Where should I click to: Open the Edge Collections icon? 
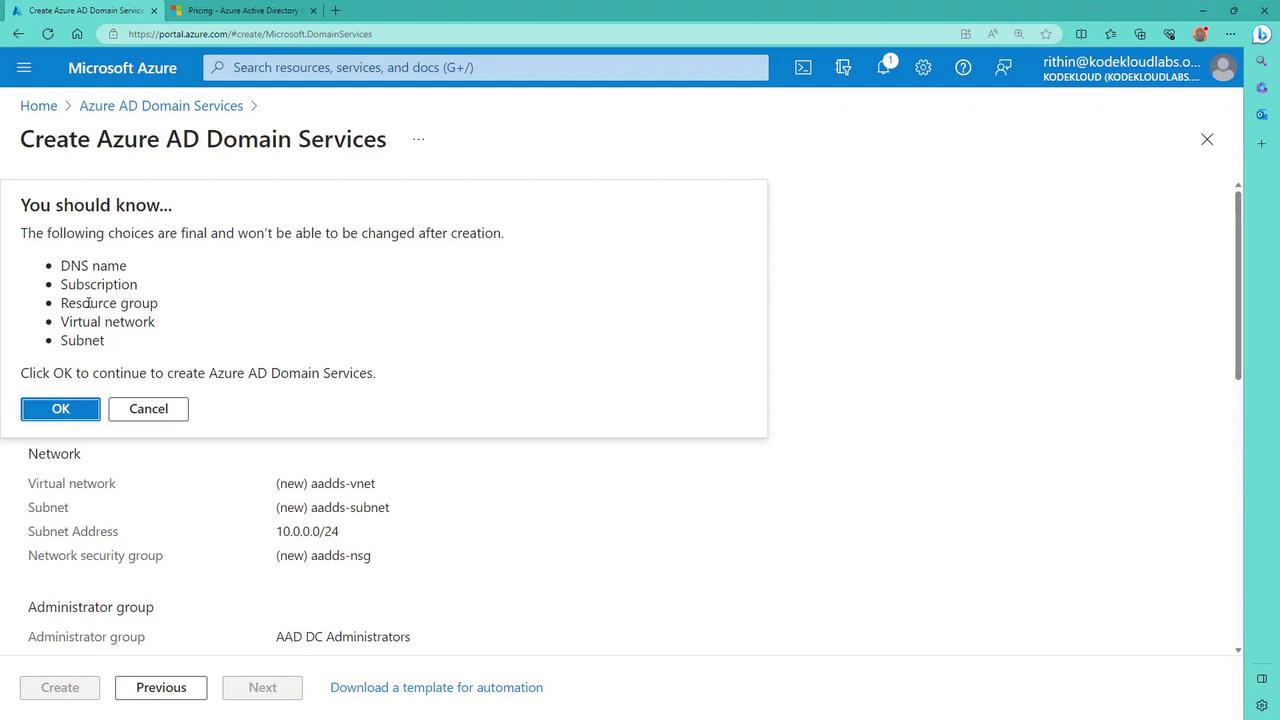tap(1140, 34)
